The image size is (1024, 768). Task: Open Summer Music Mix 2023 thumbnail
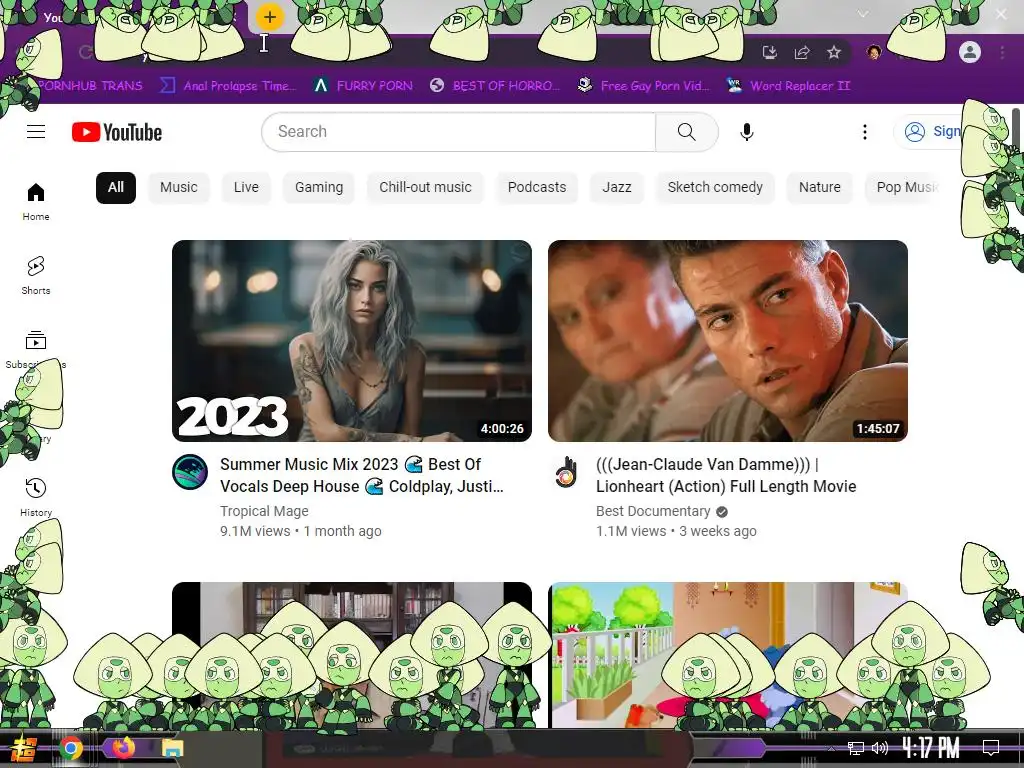click(x=352, y=341)
